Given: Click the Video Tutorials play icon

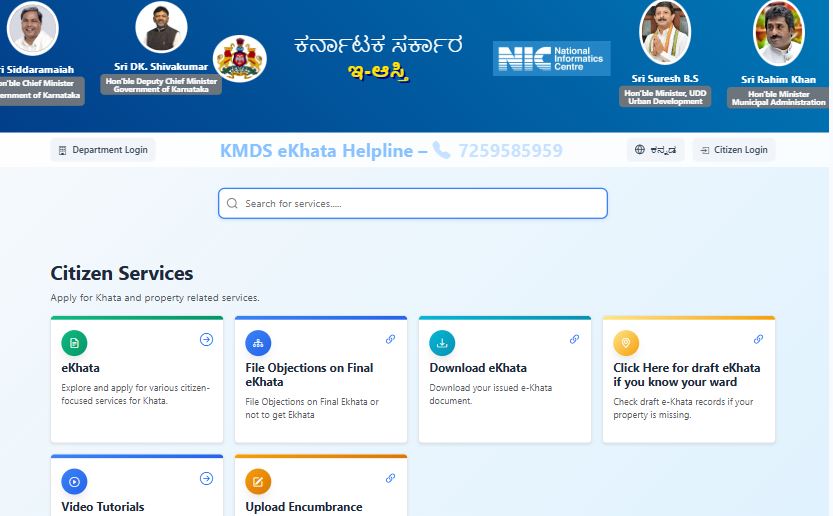Looking at the screenshot, I should point(74,481).
